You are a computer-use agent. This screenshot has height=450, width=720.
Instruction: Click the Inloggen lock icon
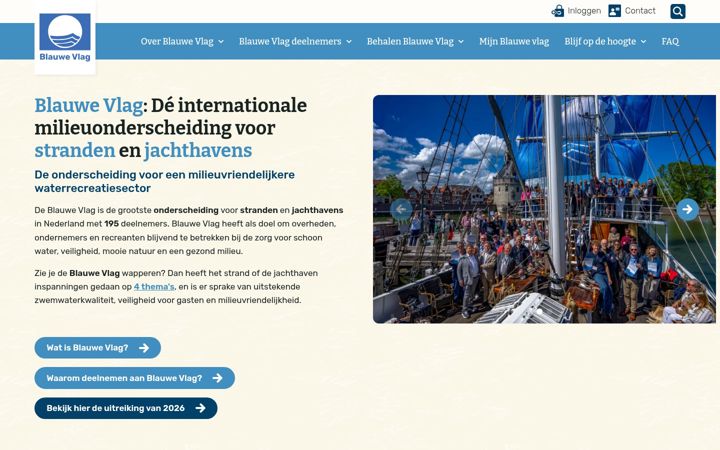557,11
